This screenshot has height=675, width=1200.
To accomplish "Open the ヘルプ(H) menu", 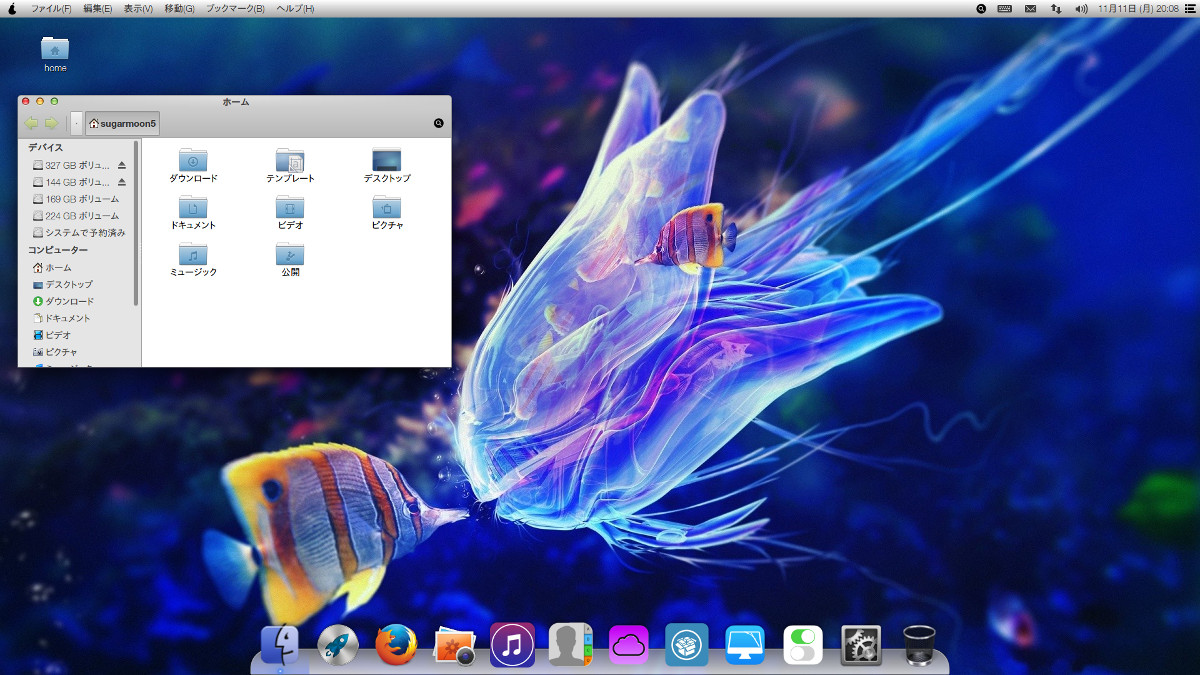I will pyautogui.click(x=295, y=9).
